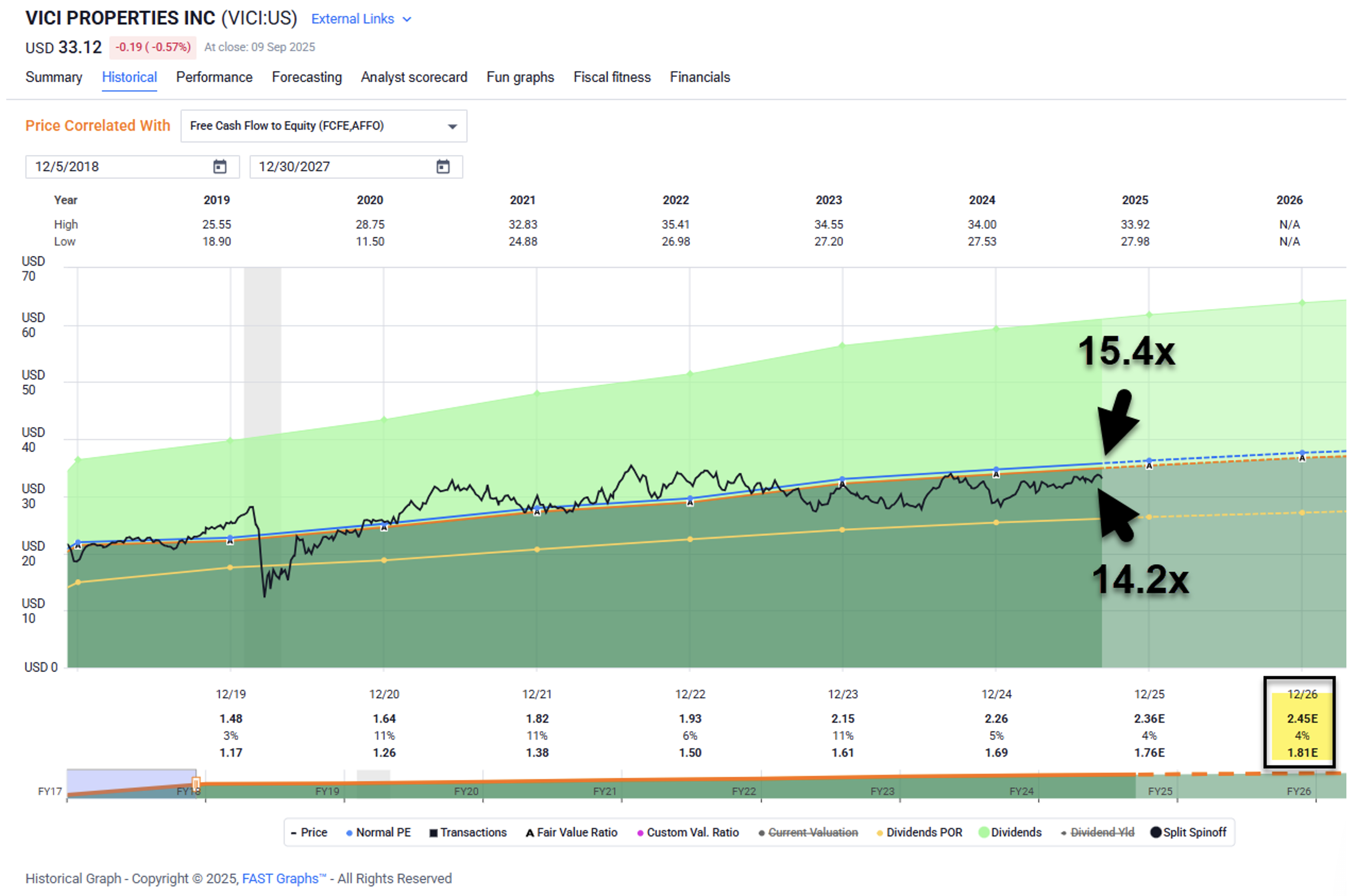Click the 2025 high value 33.92
The height and width of the screenshot is (896, 1371).
(x=1136, y=225)
